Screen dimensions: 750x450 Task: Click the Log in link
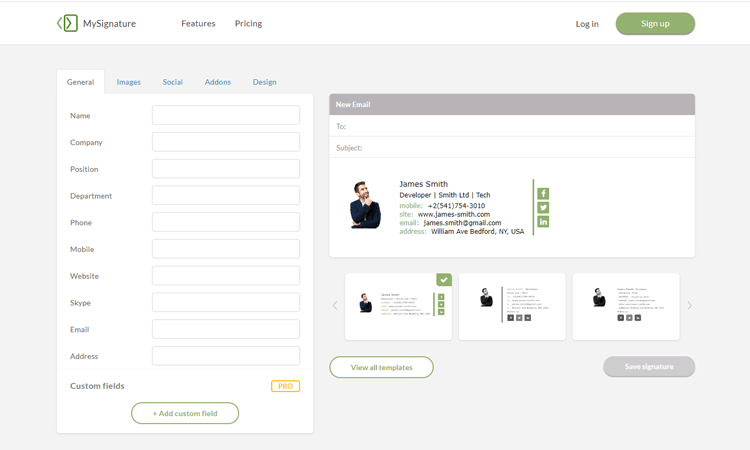click(x=587, y=24)
